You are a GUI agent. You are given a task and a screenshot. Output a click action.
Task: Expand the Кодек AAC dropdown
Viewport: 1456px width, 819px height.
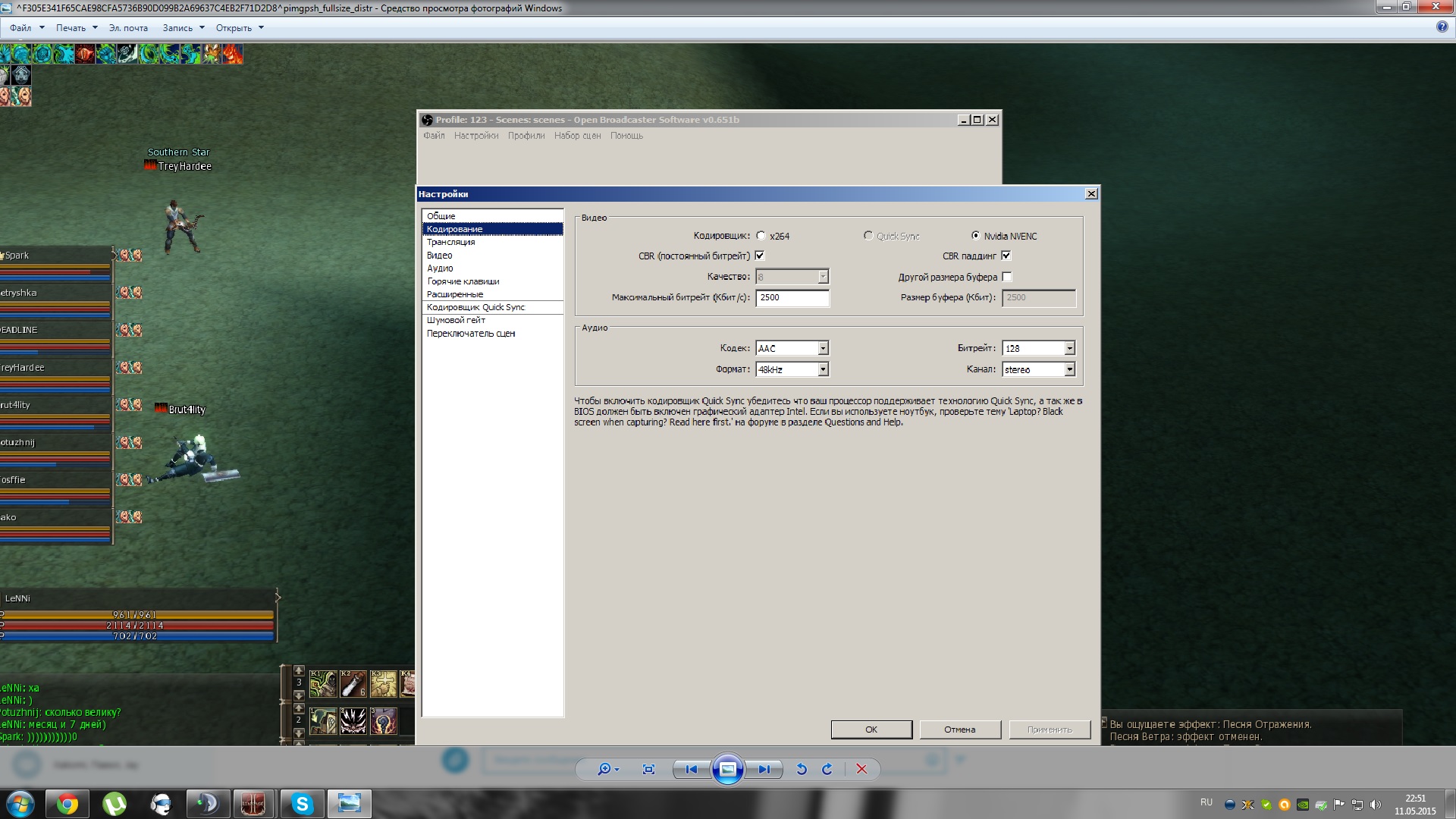pos(823,348)
